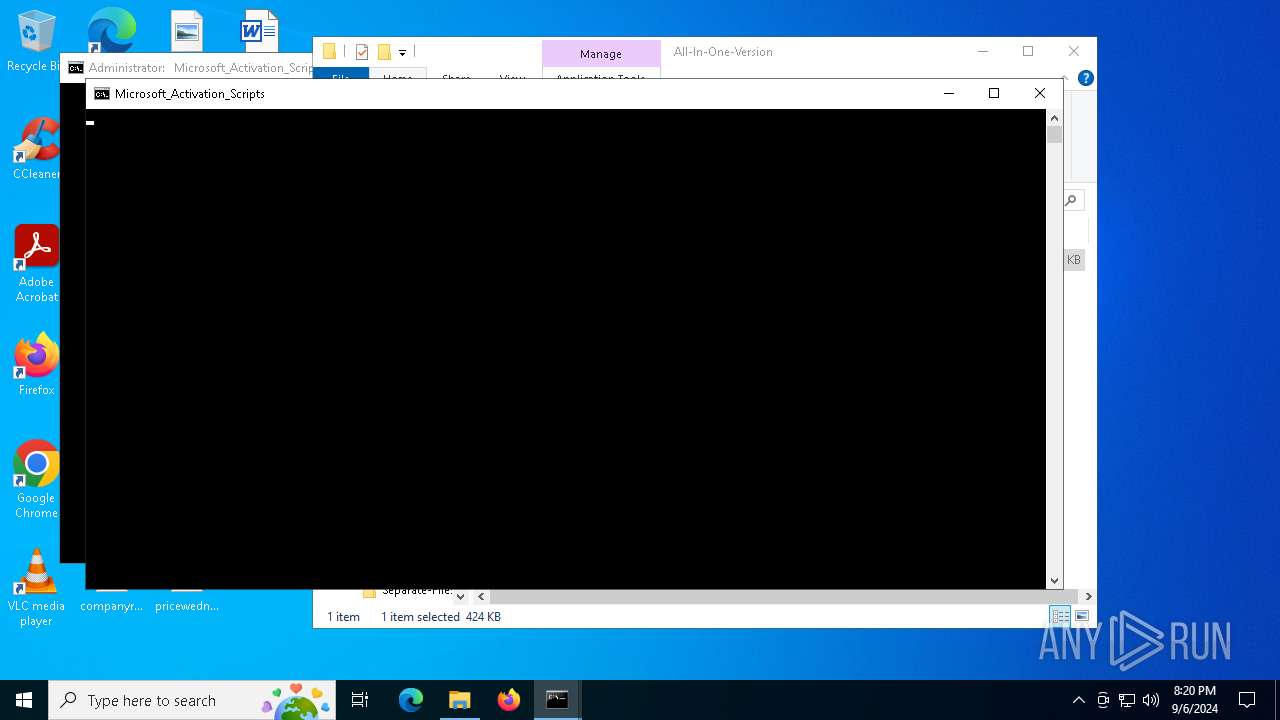1280x720 pixels.
Task: Minimize the Microsoft_Activation_Scripts console window
Action: 948,94
